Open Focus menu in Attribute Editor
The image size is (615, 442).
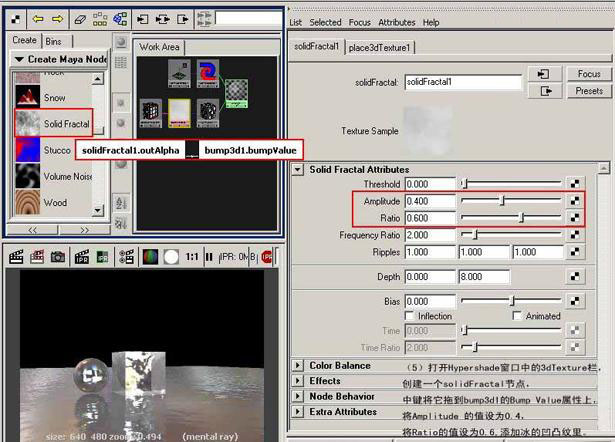[359, 22]
